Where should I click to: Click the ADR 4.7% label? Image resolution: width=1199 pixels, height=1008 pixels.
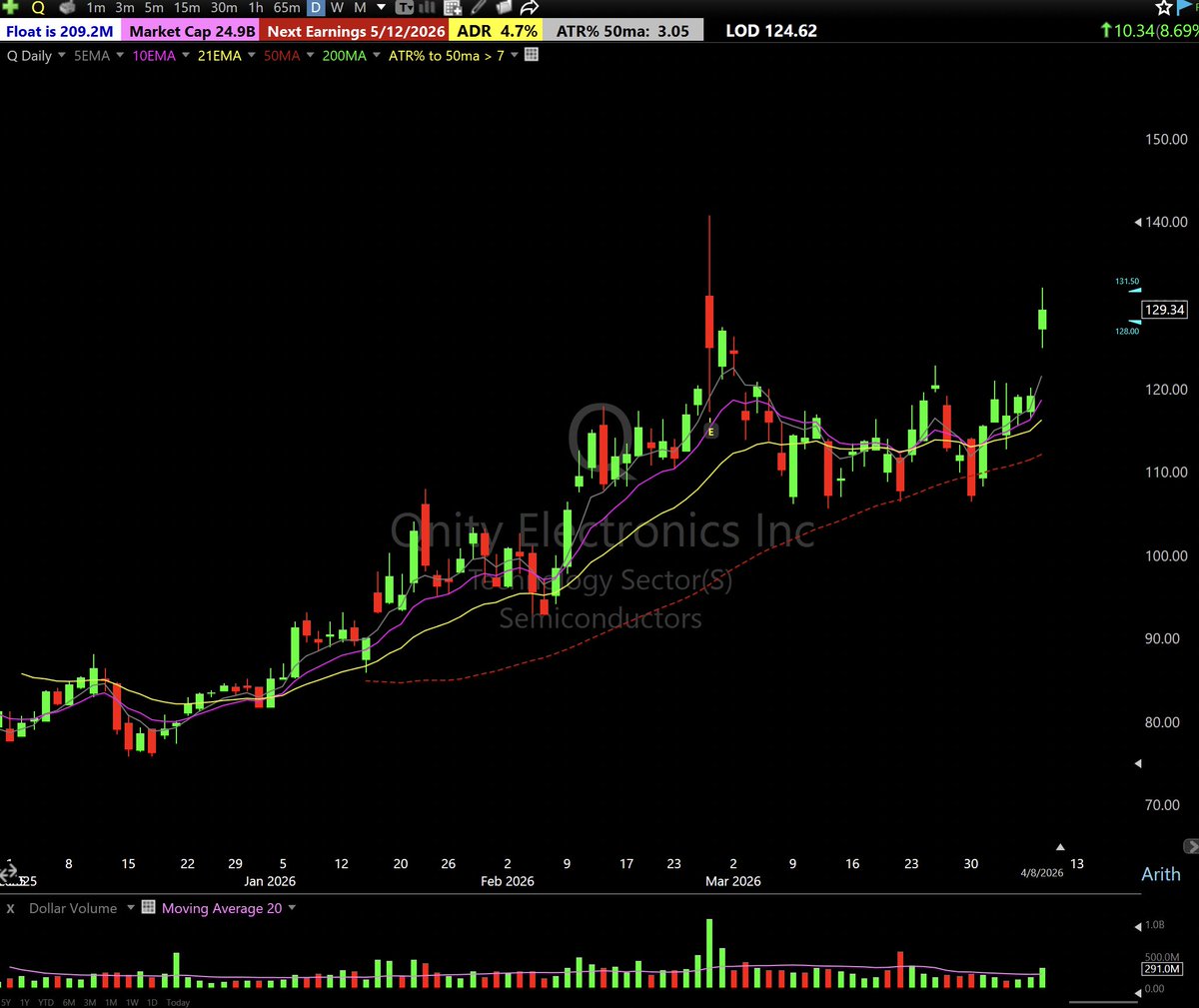tap(497, 31)
